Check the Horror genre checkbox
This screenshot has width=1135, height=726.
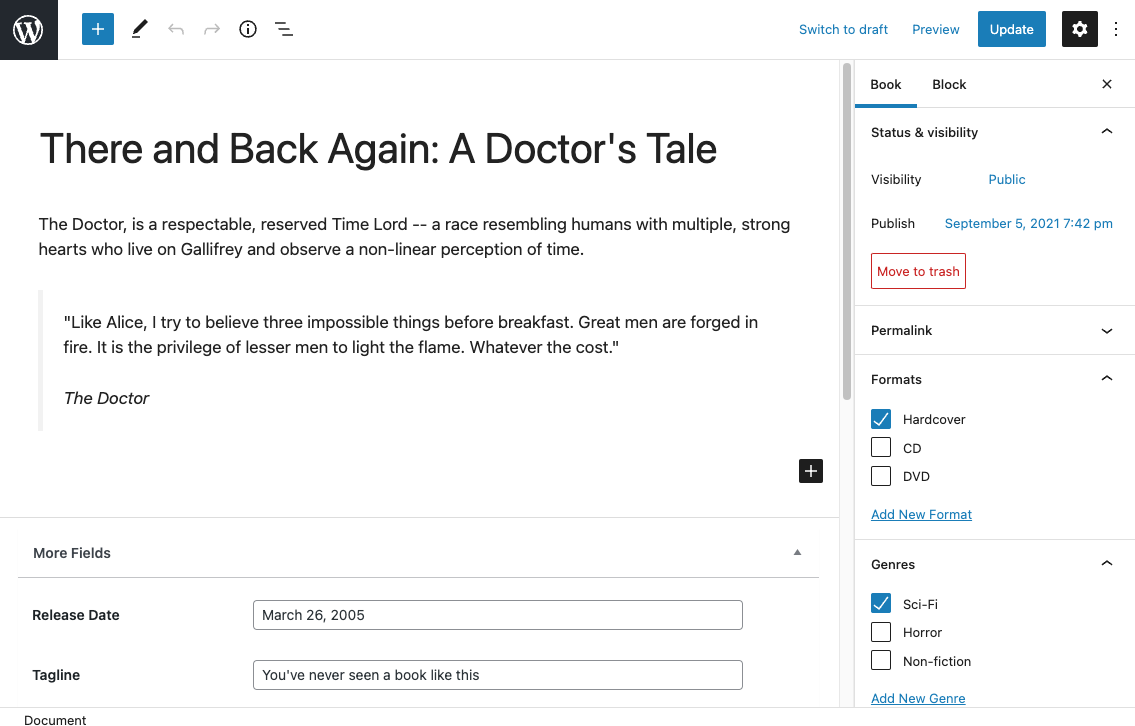pyautogui.click(x=880, y=631)
